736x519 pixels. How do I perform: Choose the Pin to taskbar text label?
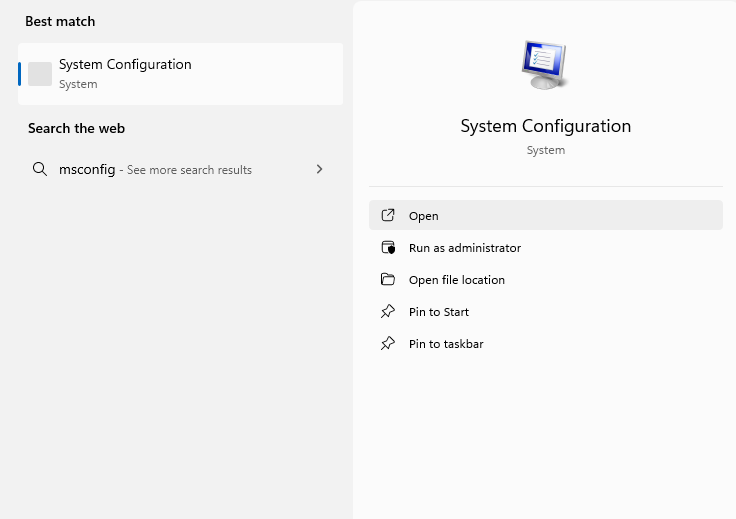point(446,344)
